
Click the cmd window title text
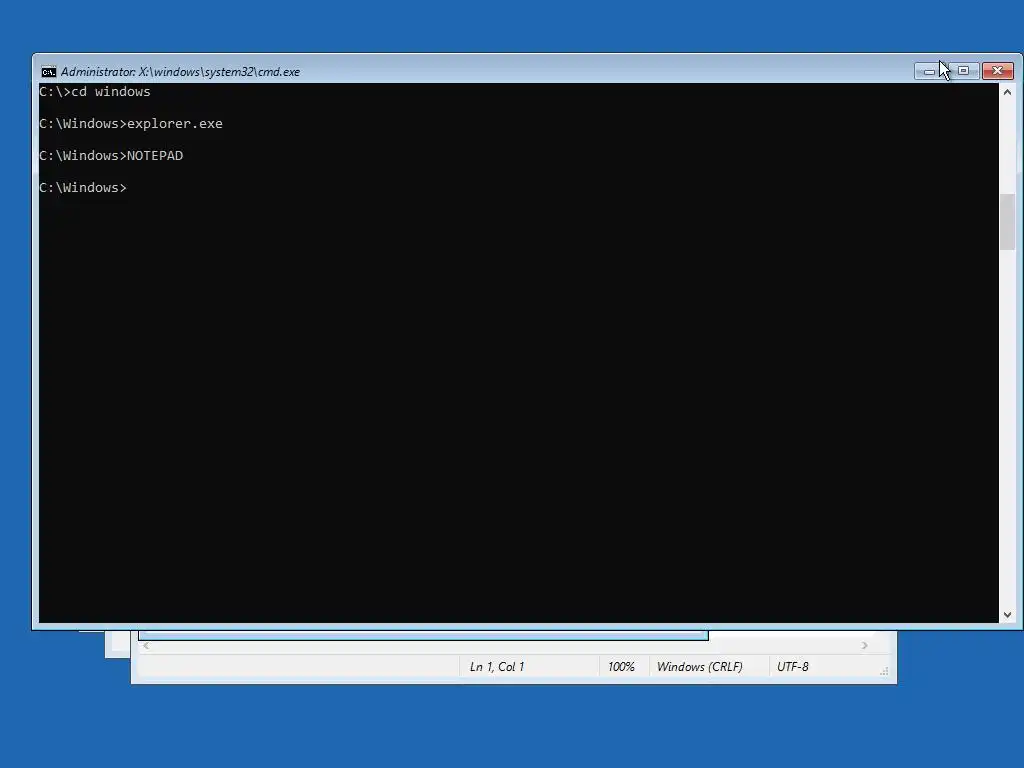click(180, 72)
